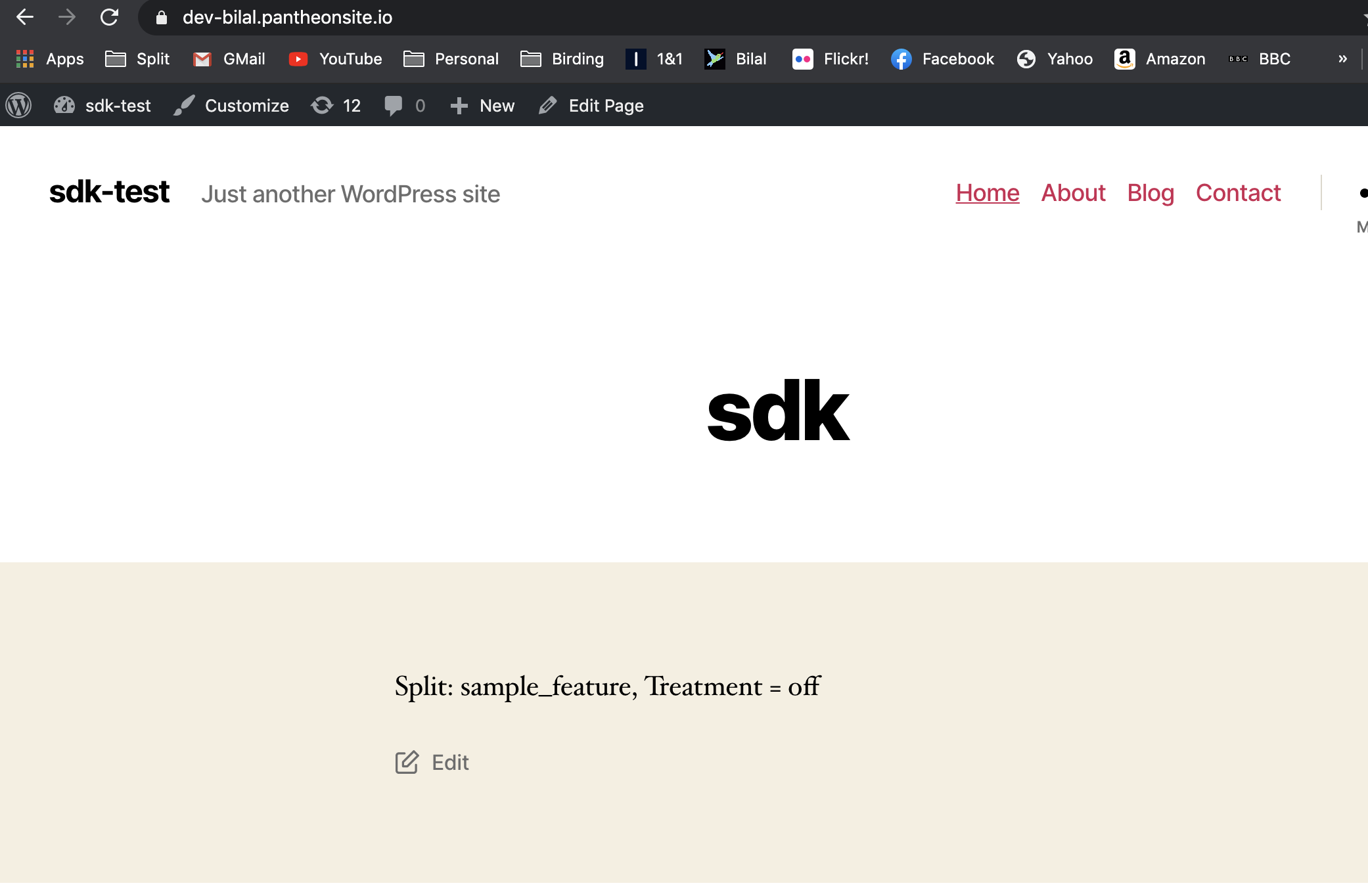
Task: Click Customize in the admin bar
Action: pos(231,105)
